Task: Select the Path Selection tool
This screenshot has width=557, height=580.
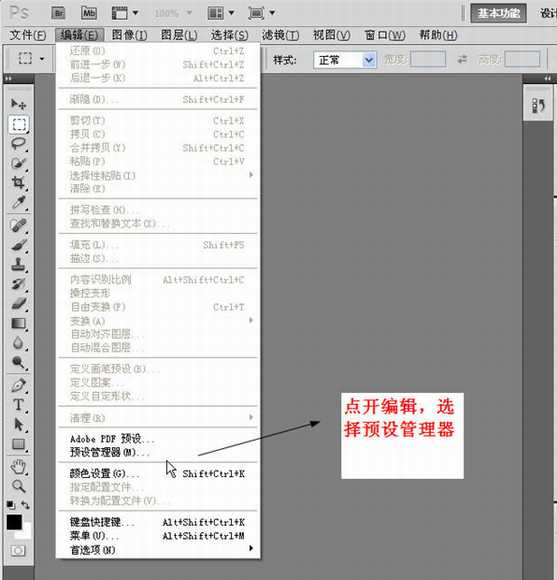Action: [x=18, y=425]
